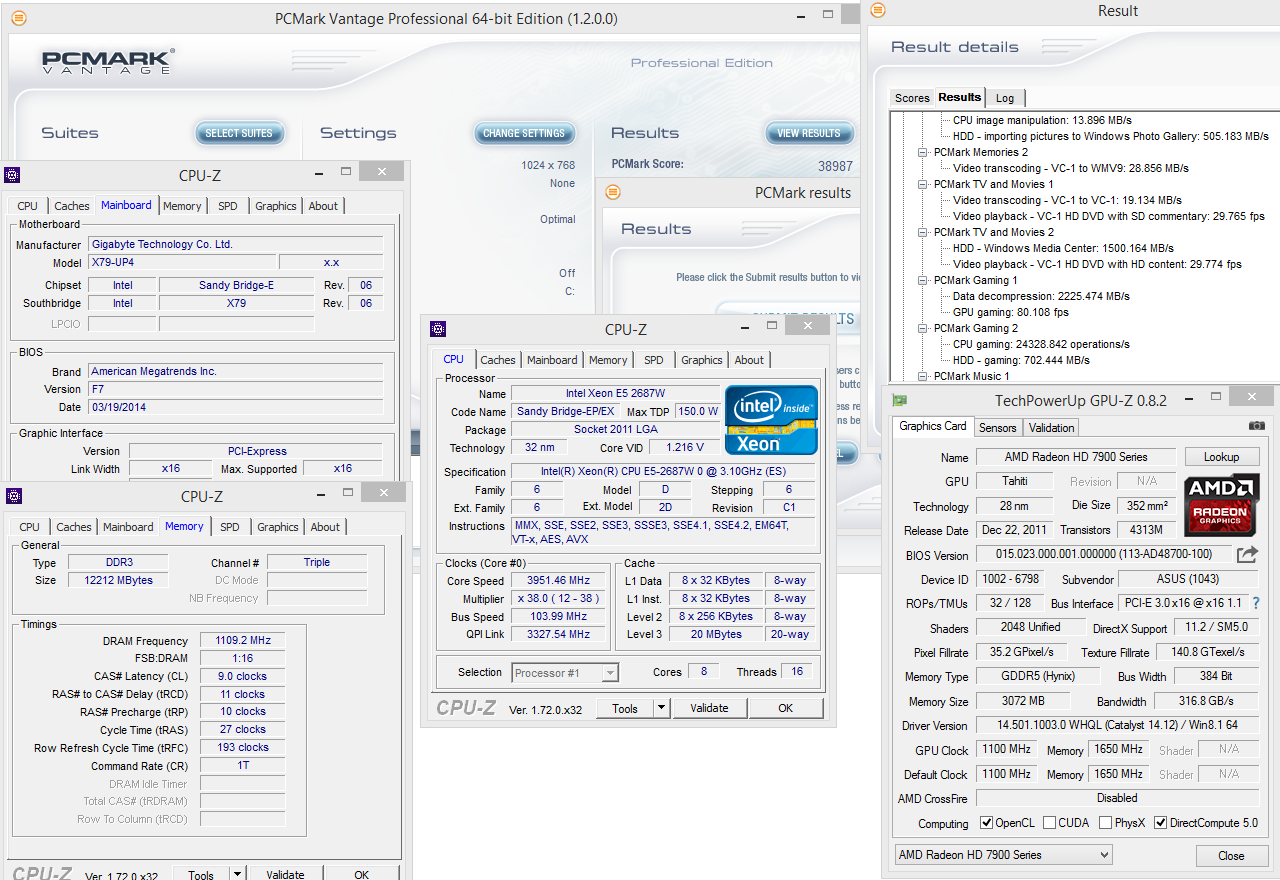Open the Graphics tab in the processor CPU-Z window
Viewport: 1280px width, 880px height.
point(702,360)
